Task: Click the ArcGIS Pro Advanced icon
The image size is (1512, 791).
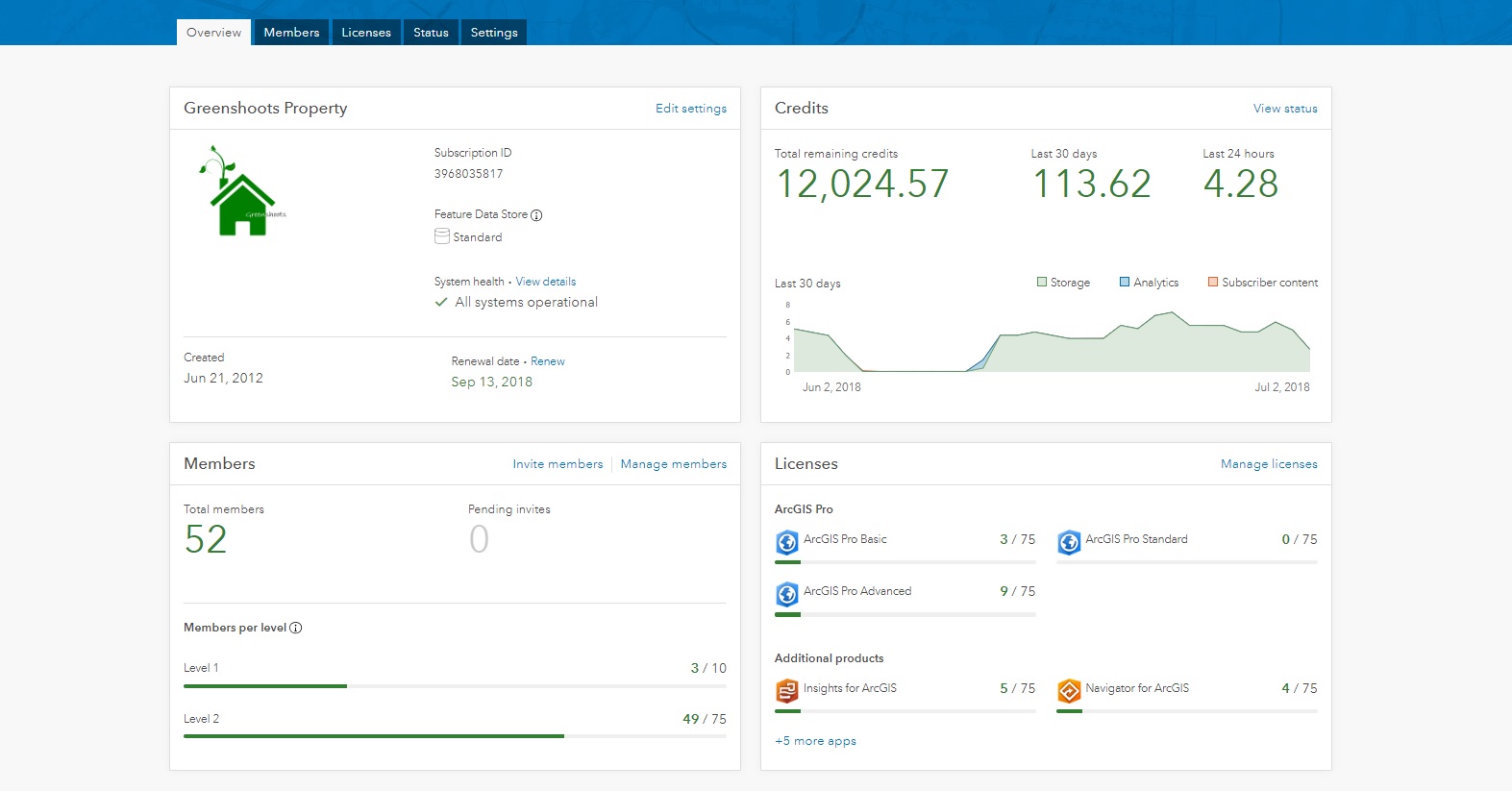Action: (787, 595)
